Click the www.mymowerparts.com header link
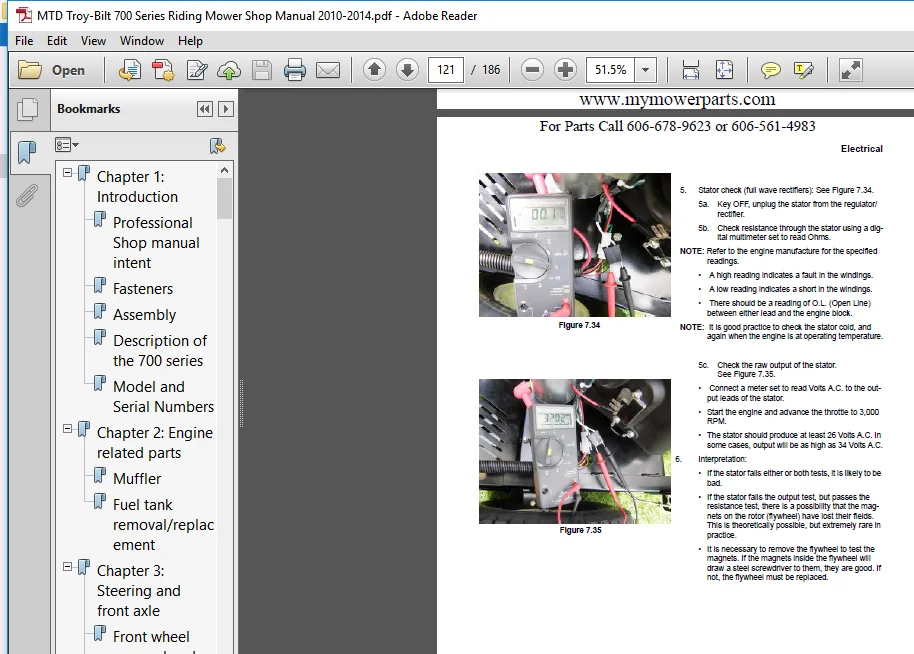Viewport: 914px width, 654px height. (677, 99)
